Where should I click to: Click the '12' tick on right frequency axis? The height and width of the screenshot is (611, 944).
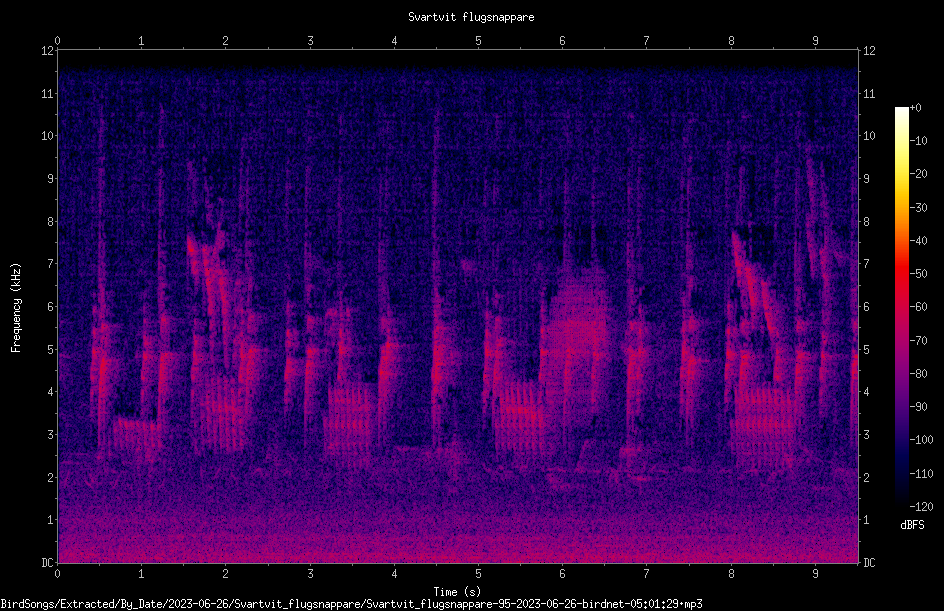click(869, 51)
